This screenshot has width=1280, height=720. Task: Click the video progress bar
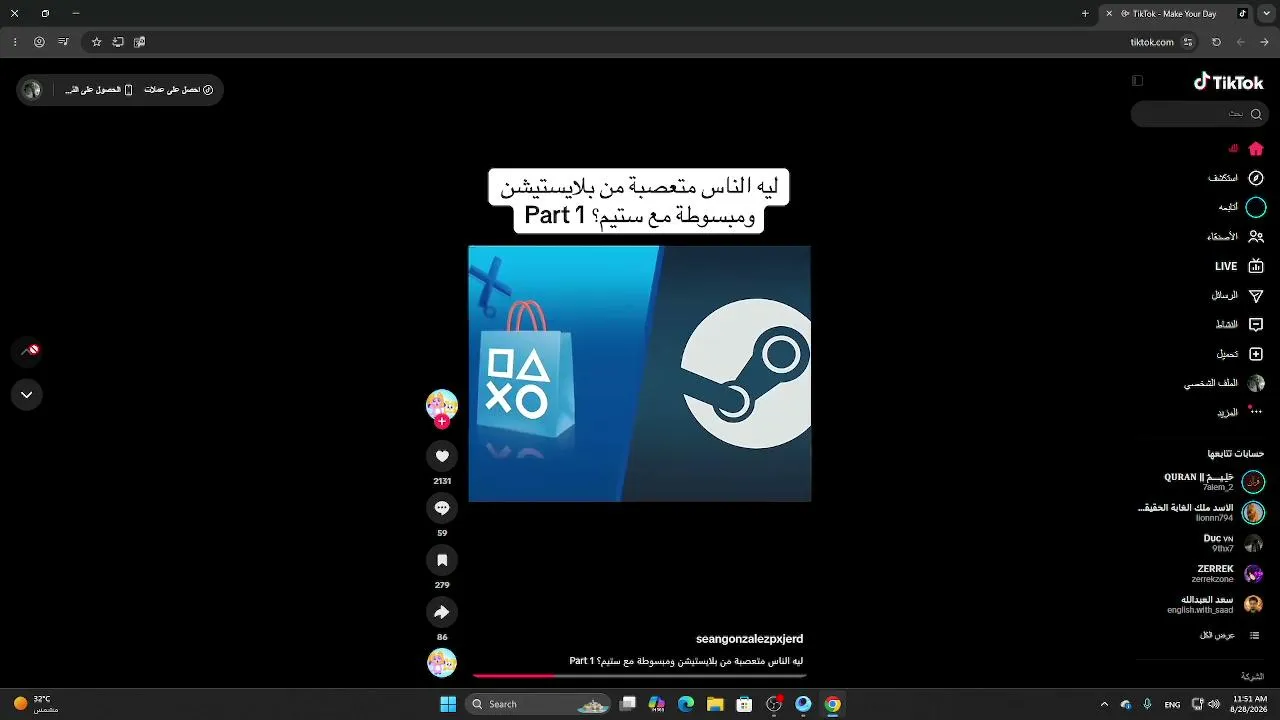(x=639, y=676)
